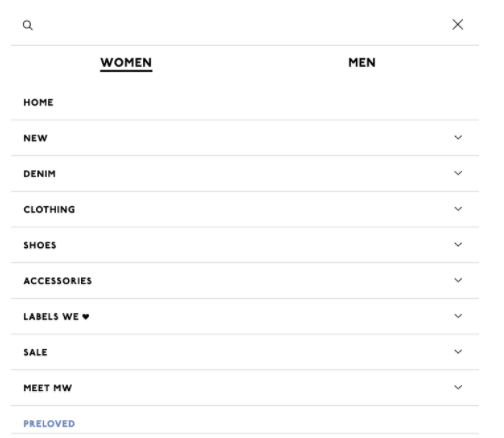Image resolution: width=504 pixels, height=438 pixels.
Task: Open the SALE menu item label
Action: coord(35,352)
